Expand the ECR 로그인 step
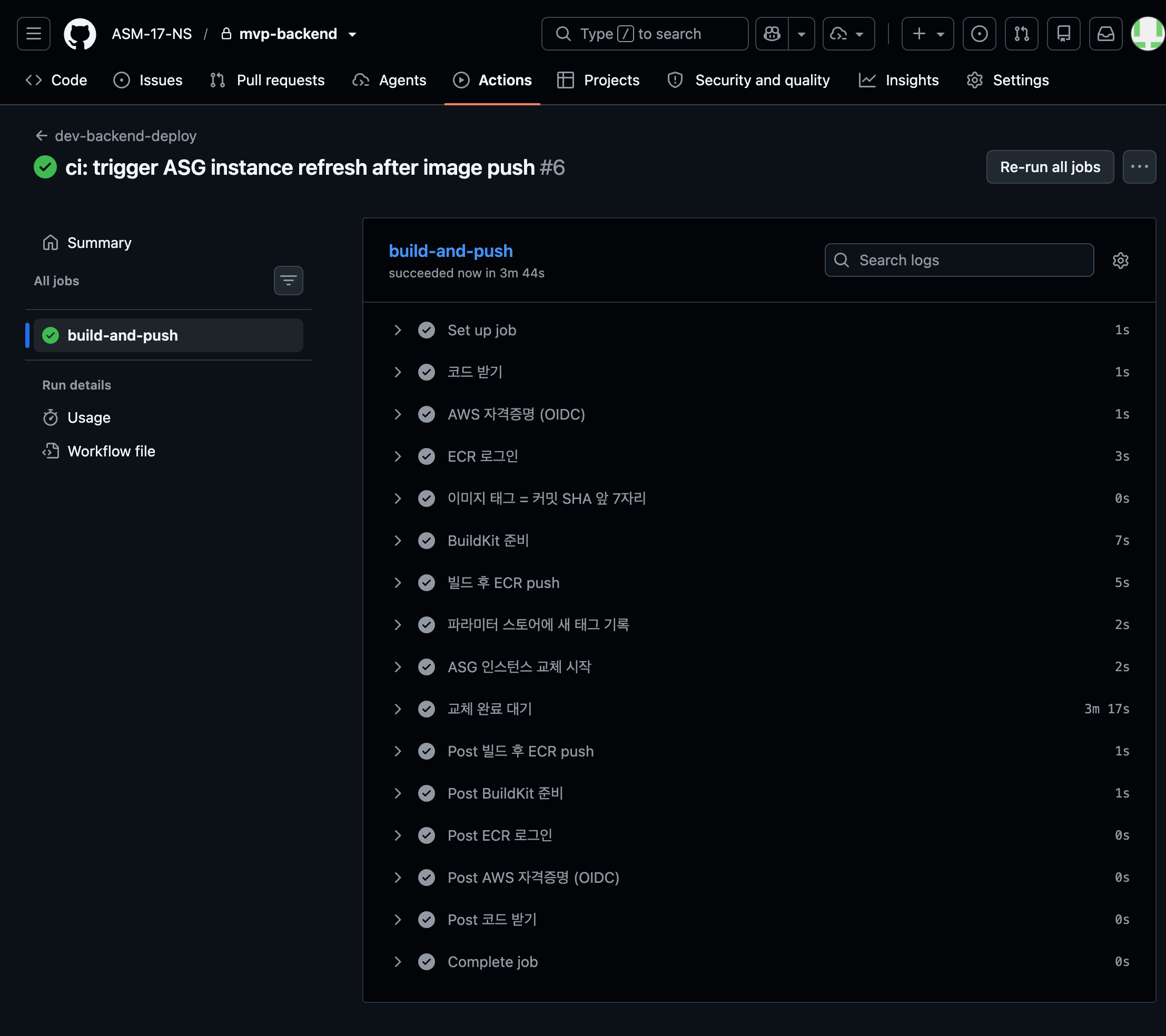The height and width of the screenshot is (1036, 1166). (759, 457)
